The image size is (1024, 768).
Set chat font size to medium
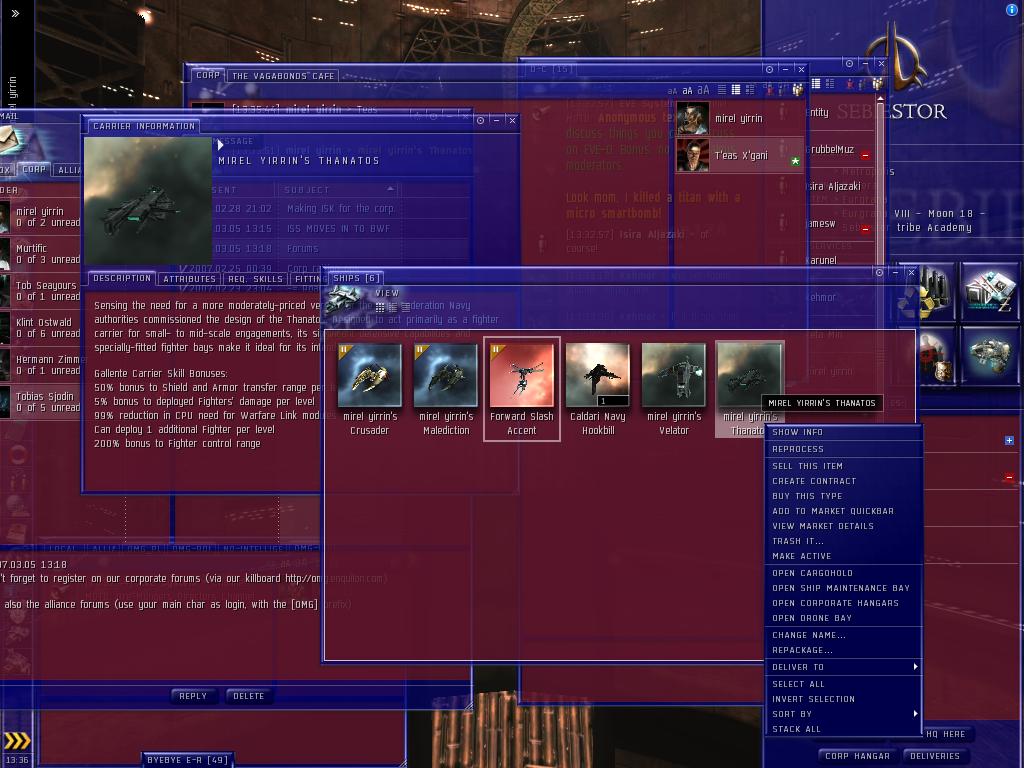click(687, 91)
